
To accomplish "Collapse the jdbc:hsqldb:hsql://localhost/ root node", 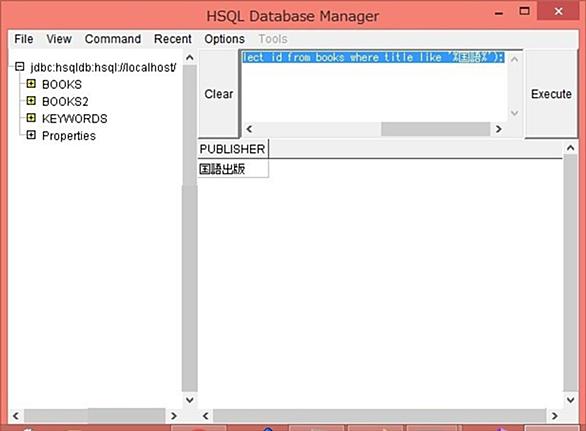I will (19, 67).
